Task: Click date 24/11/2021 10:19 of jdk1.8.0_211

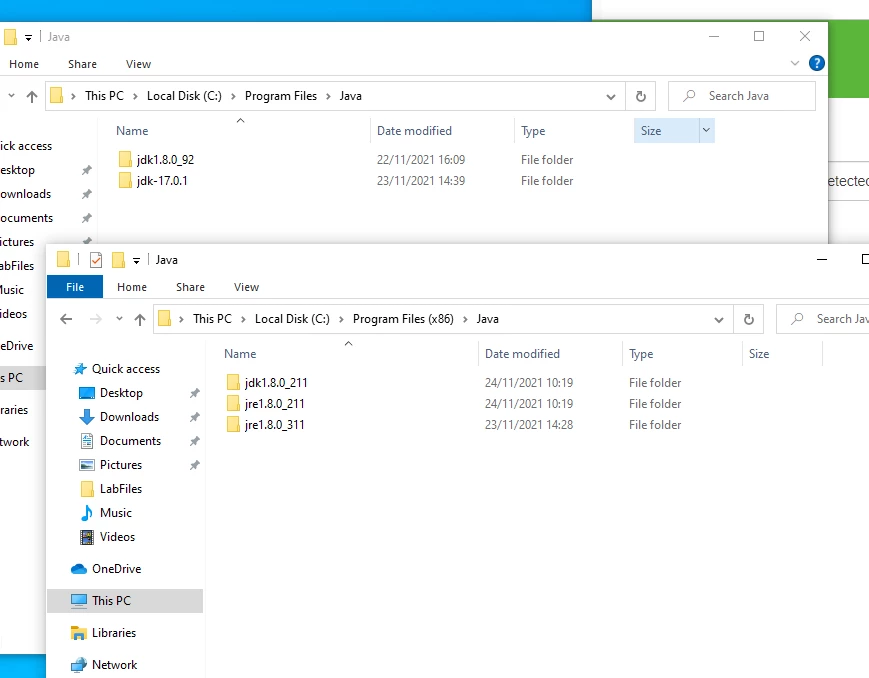Action: (529, 383)
